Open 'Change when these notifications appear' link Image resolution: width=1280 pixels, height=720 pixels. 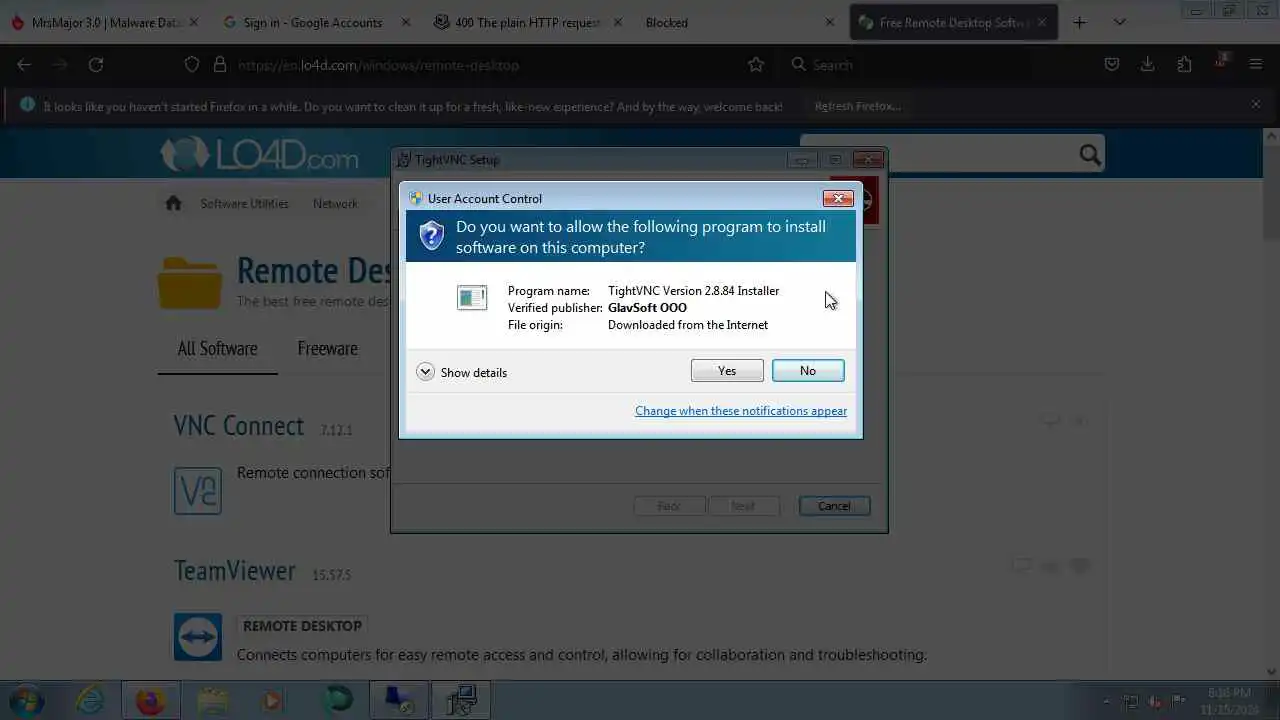pyautogui.click(x=741, y=411)
